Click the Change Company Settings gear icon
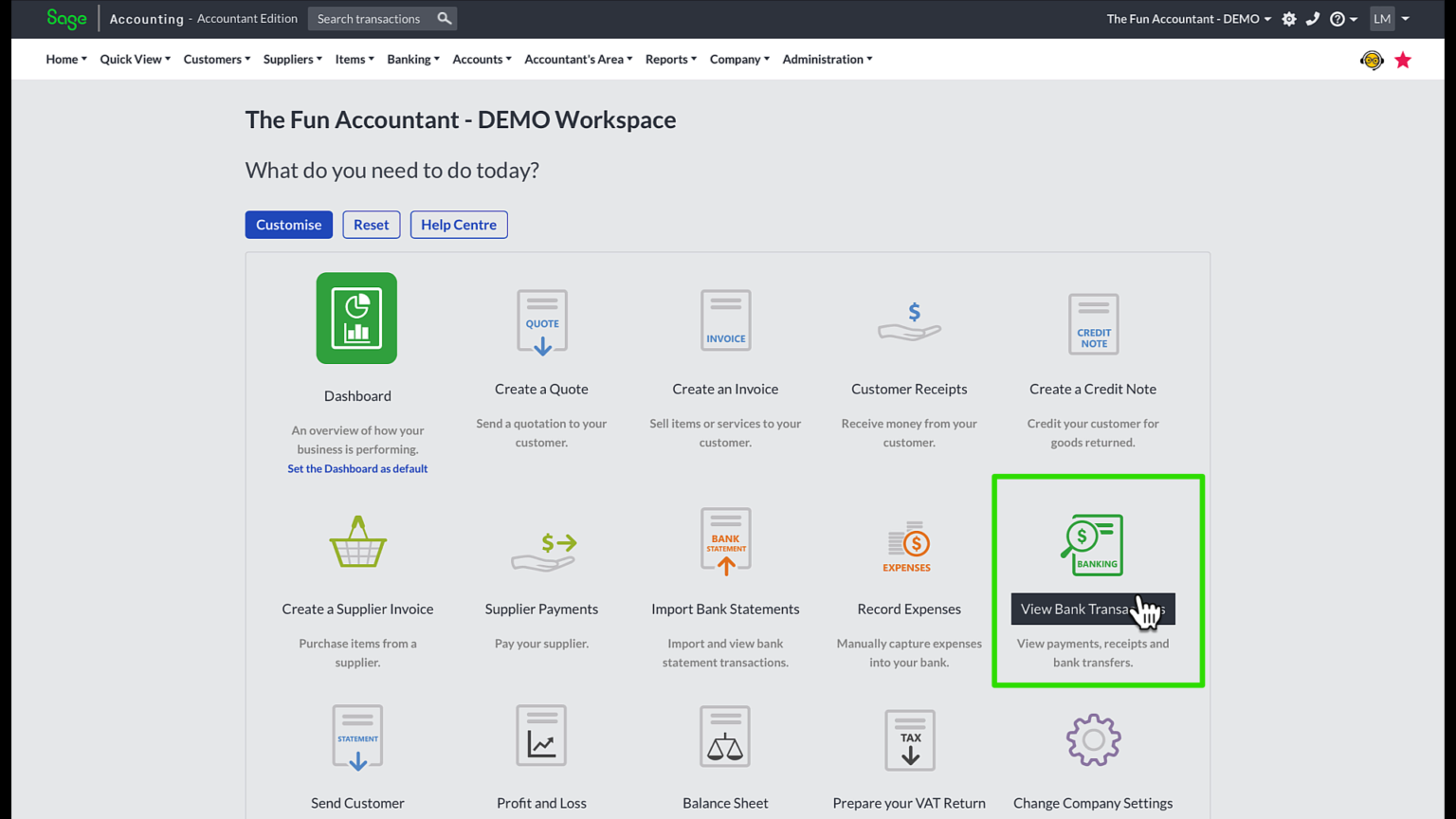1456x819 pixels. [x=1092, y=739]
